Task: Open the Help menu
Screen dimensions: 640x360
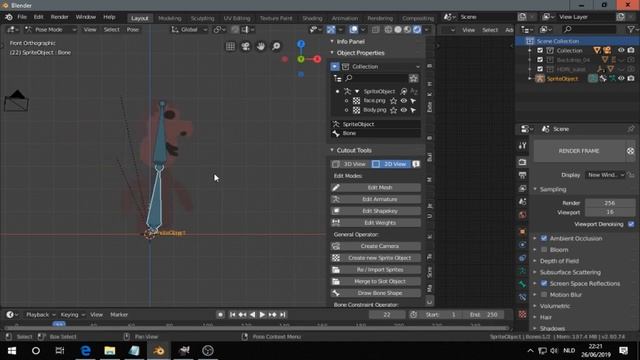Action: click(109, 17)
